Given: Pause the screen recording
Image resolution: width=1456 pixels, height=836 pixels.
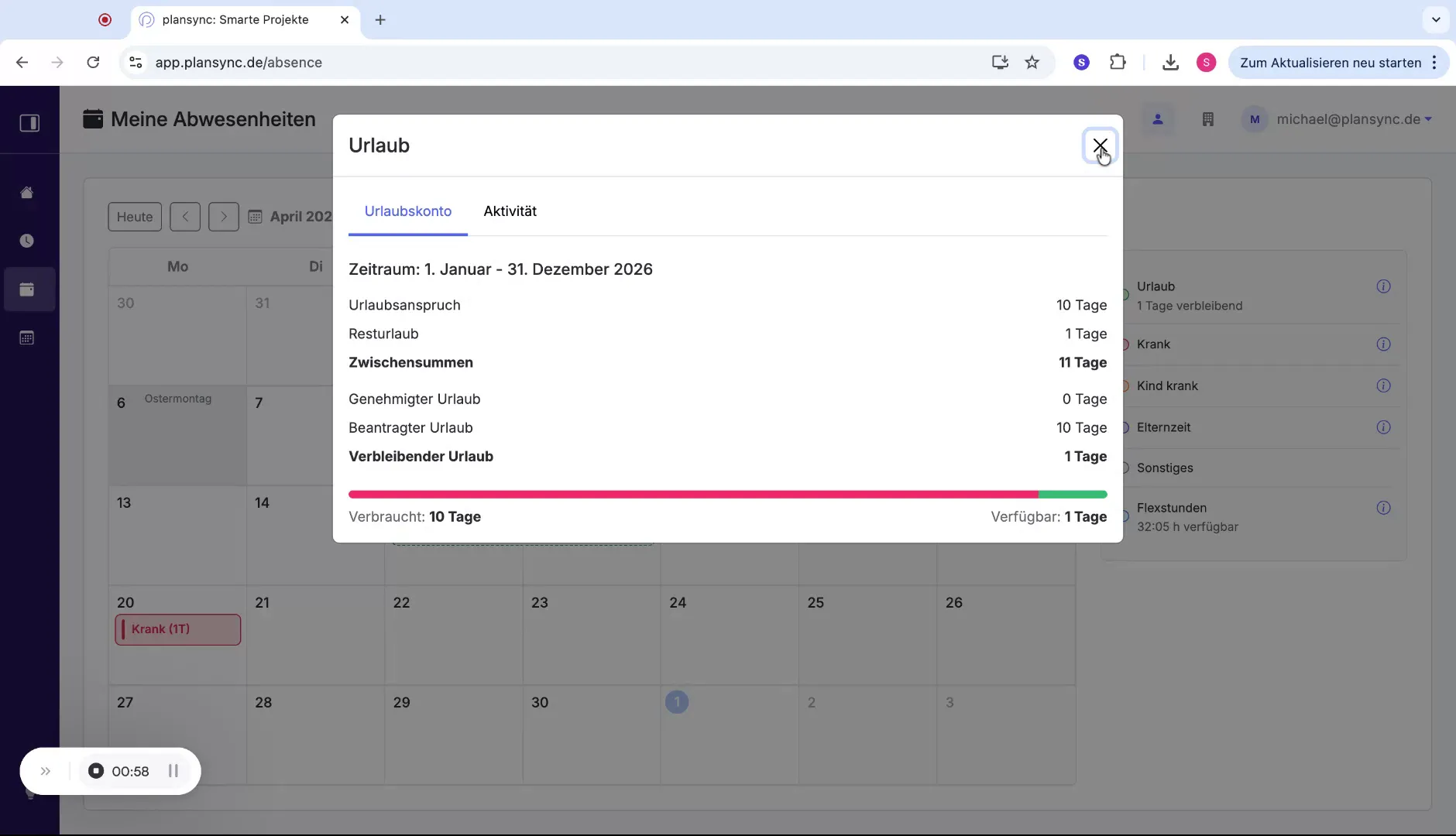Looking at the screenshot, I should click(173, 771).
